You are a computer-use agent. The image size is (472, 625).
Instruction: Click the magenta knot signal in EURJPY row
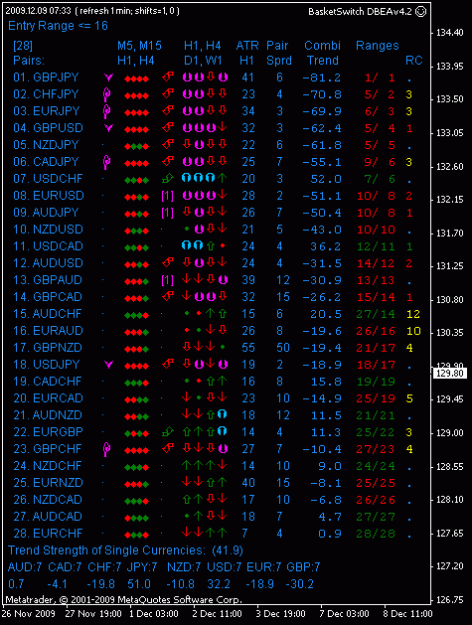tap(106, 111)
